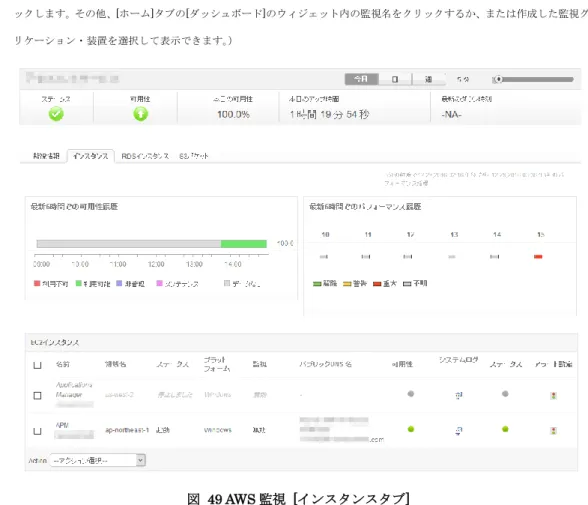Click grey availability dot in Applications Manager row
Viewport: 588px width, 505px height.
[x=411, y=394]
